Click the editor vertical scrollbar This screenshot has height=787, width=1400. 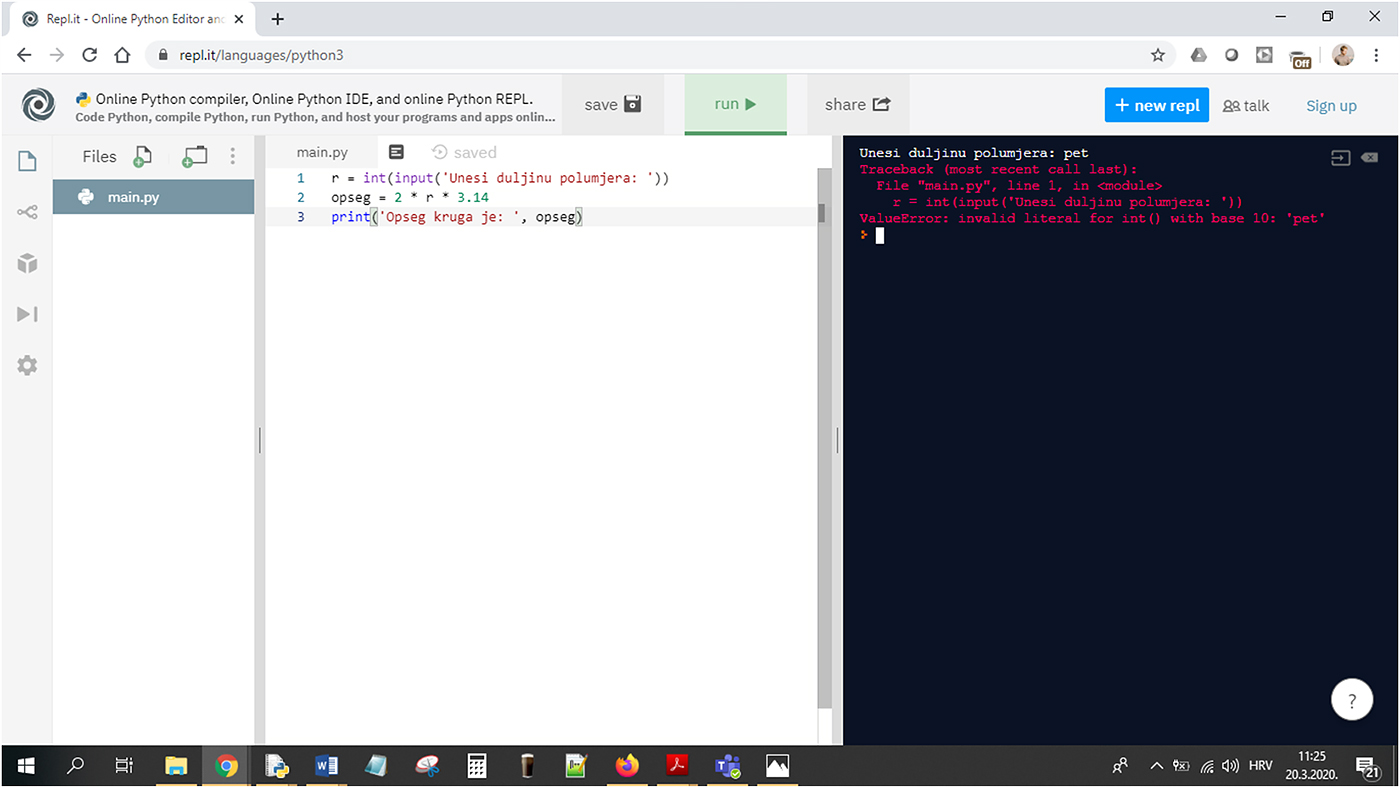(x=823, y=440)
